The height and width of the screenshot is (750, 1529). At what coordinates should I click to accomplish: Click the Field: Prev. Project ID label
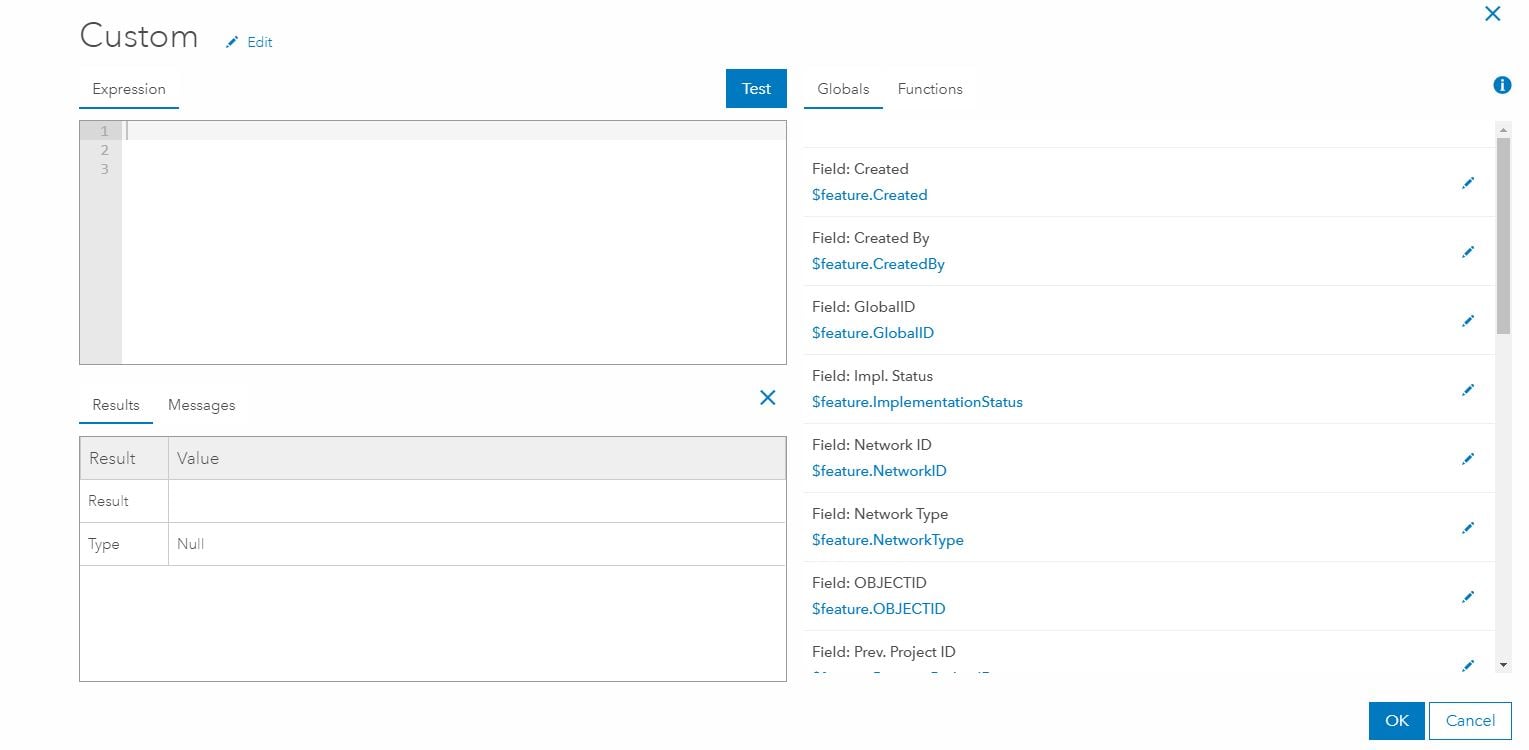click(884, 652)
